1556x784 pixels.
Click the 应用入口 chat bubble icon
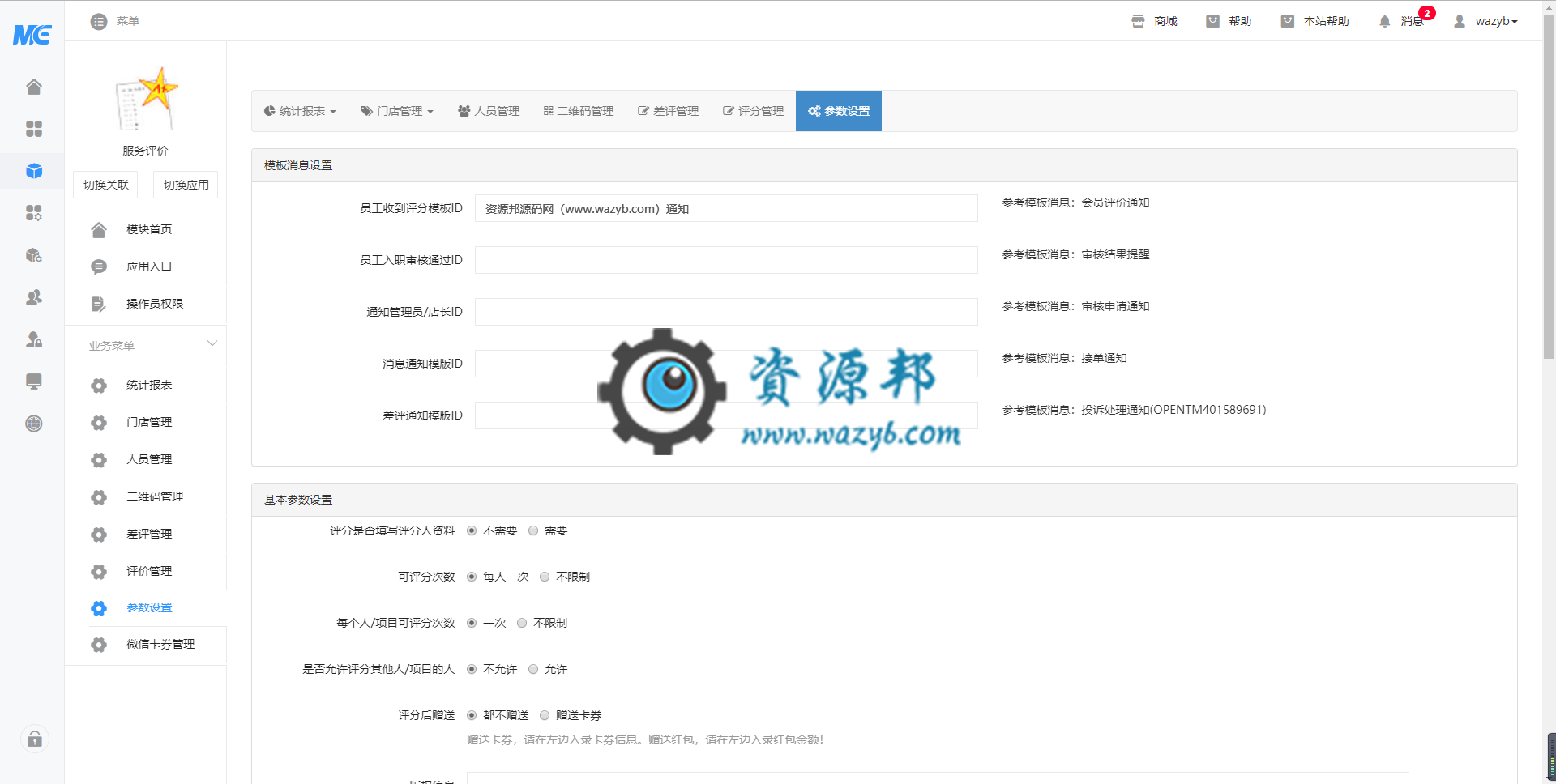99,267
